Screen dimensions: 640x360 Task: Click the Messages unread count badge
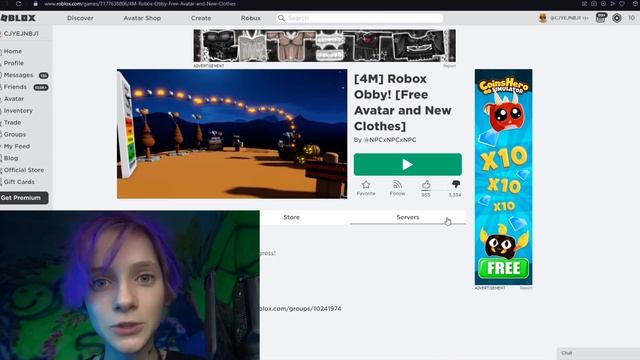click(43, 76)
